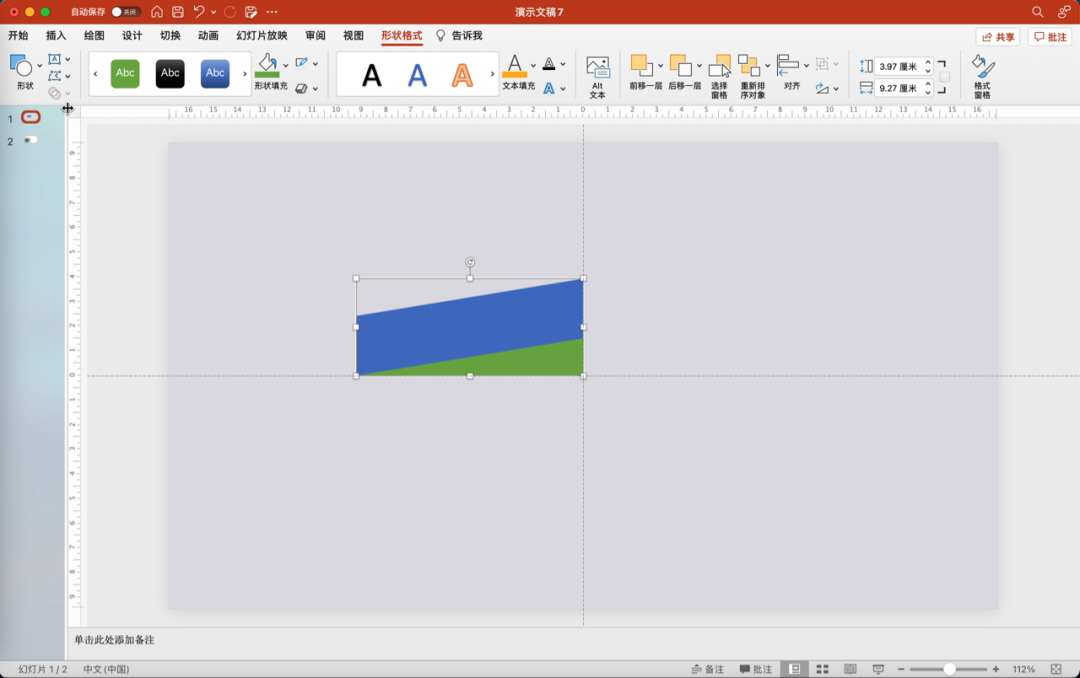Open the 形状填充 color dropdown arrow
This screenshot has height=678, width=1080.
pos(286,65)
